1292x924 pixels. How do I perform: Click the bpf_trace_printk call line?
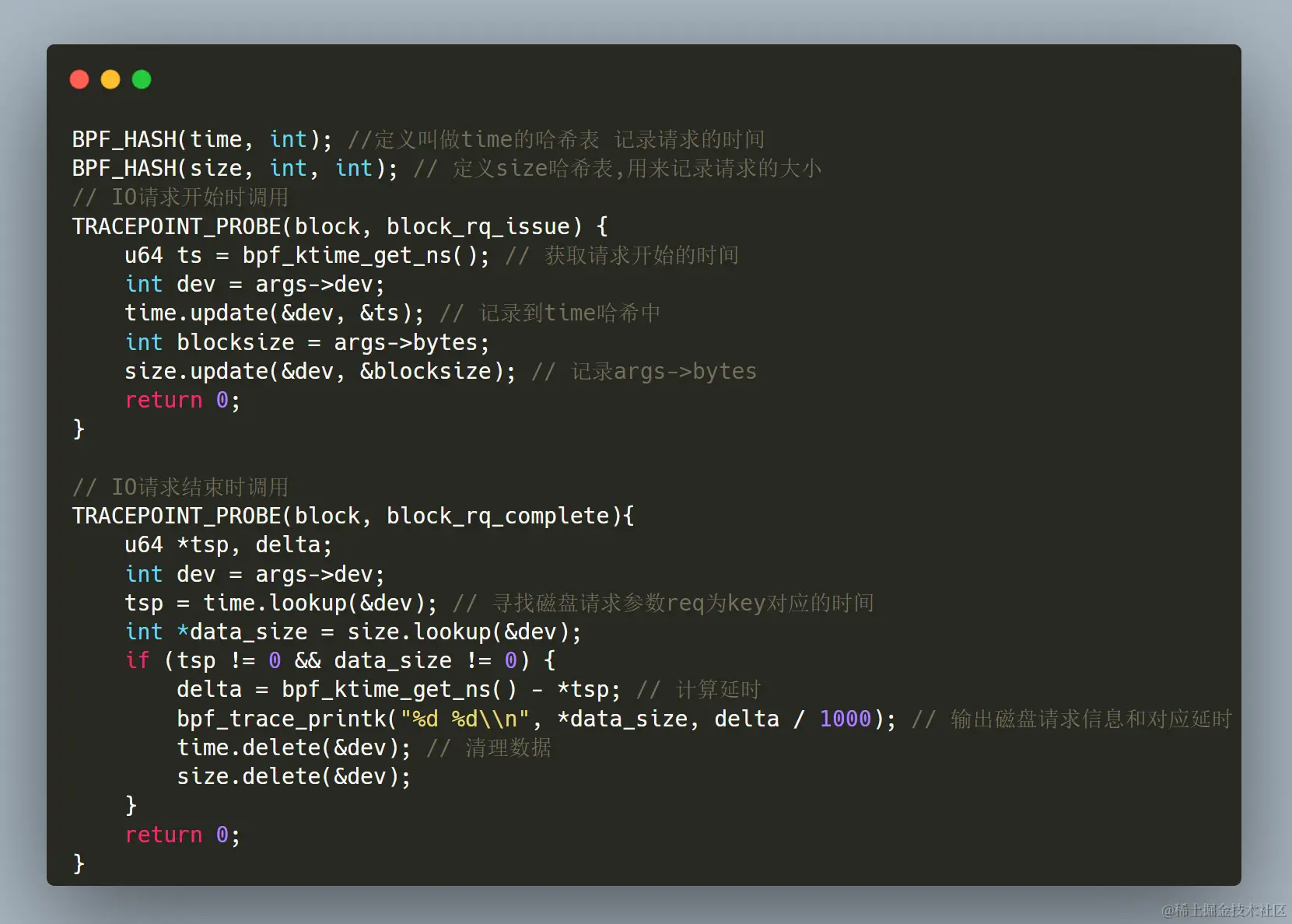point(537,719)
